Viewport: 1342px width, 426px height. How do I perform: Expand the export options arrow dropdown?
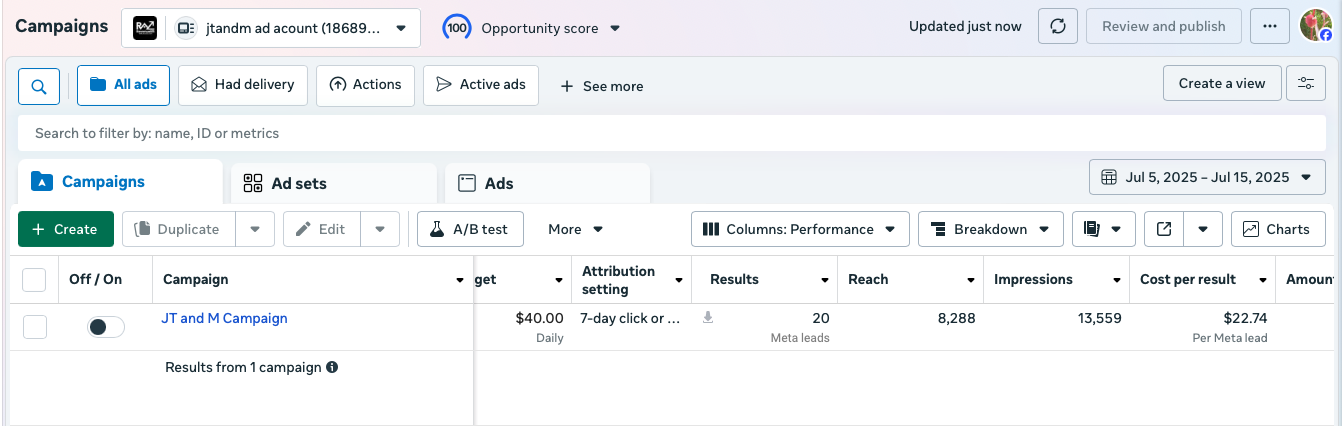[x=1203, y=229]
